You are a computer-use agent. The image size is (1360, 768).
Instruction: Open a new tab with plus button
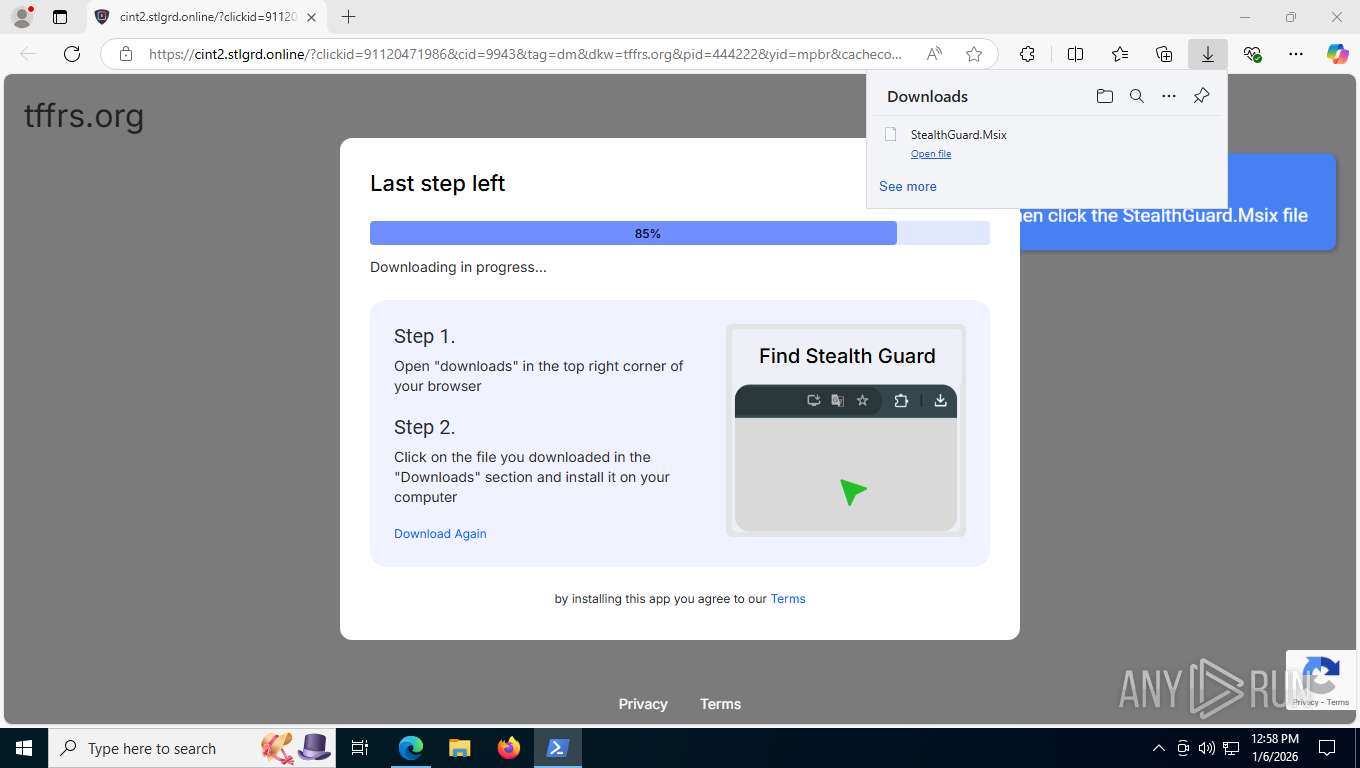(x=348, y=17)
